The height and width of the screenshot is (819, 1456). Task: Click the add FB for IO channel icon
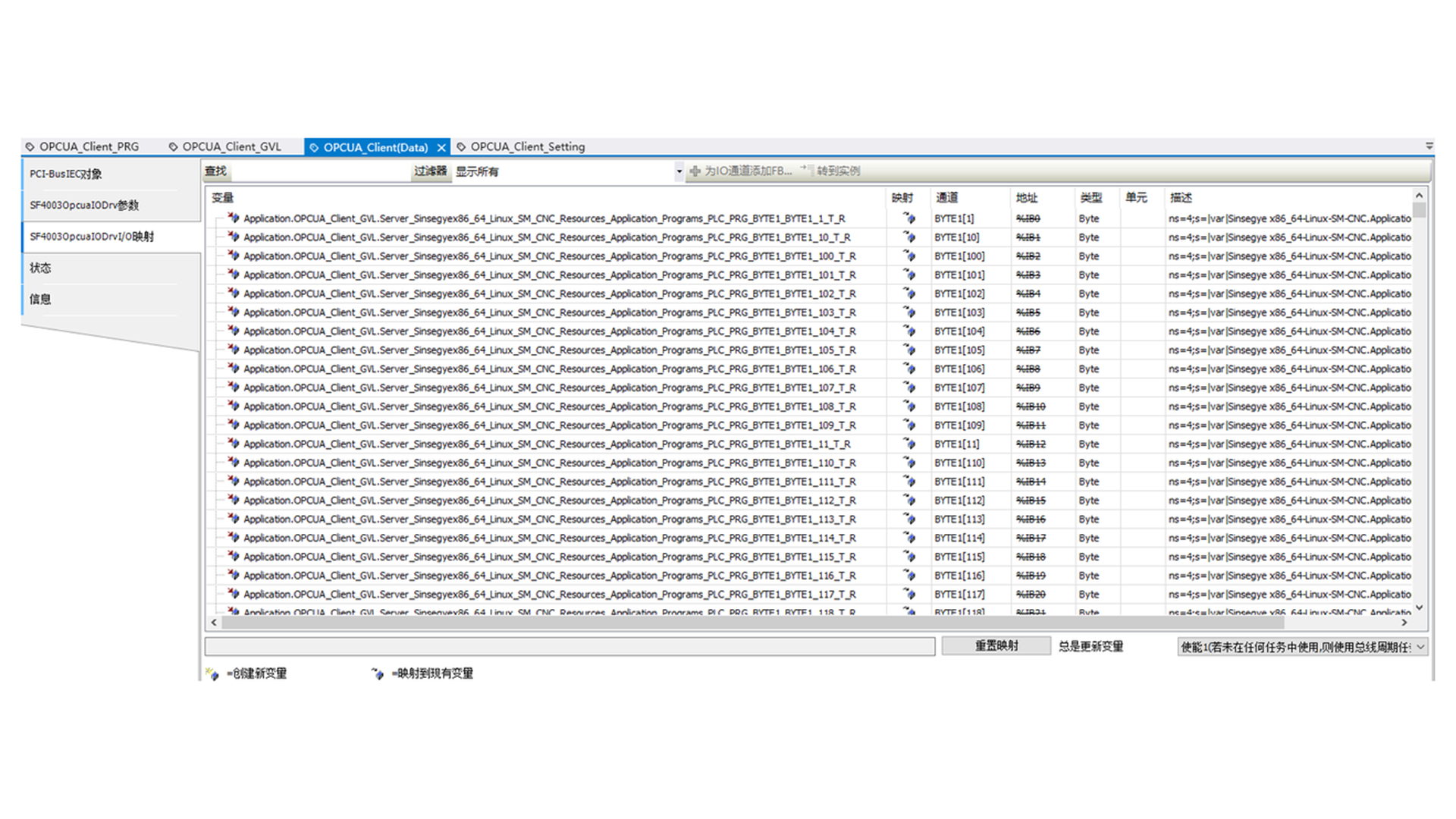tap(695, 171)
